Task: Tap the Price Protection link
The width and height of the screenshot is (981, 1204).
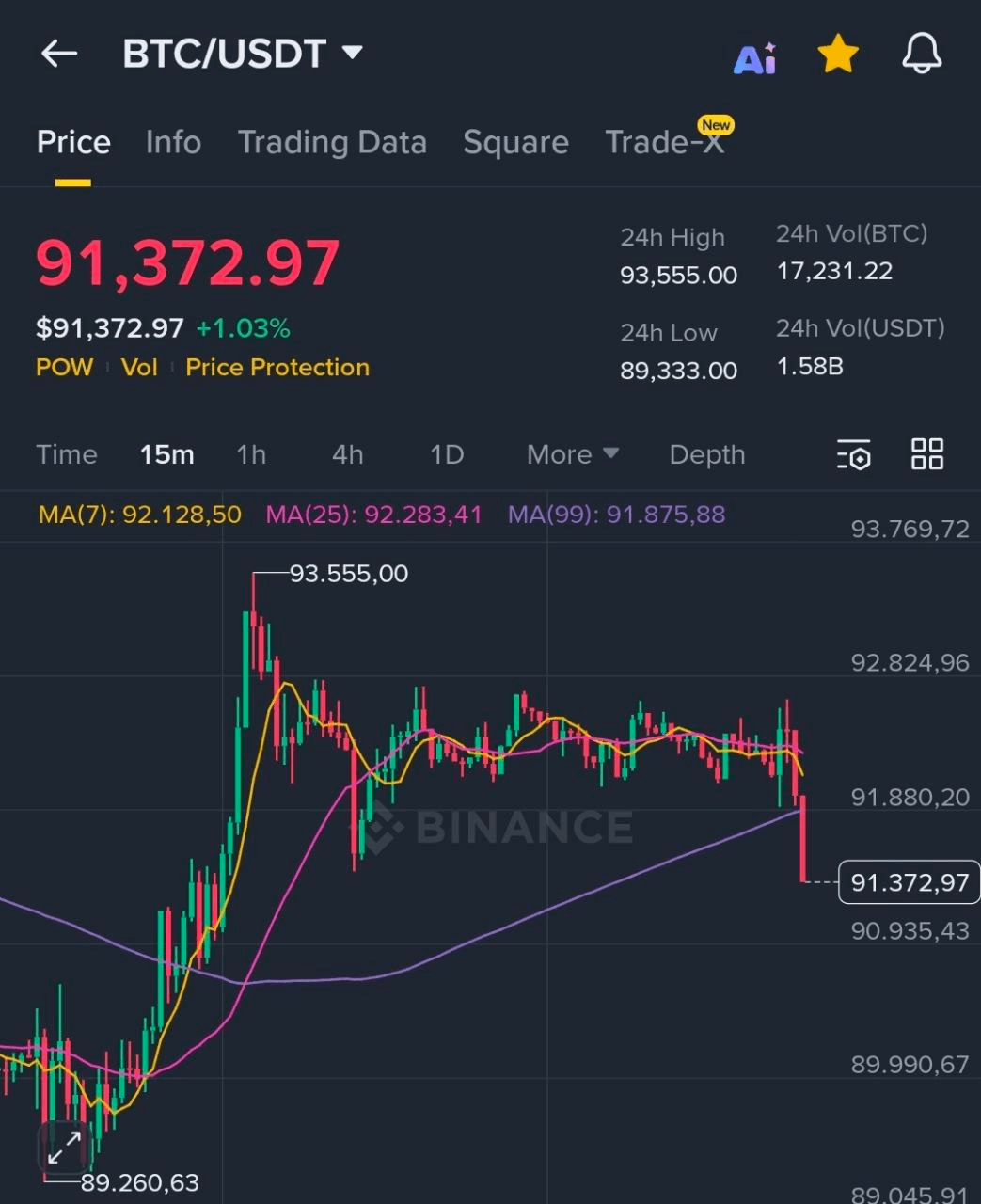Action: pyautogui.click(x=277, y=367)
